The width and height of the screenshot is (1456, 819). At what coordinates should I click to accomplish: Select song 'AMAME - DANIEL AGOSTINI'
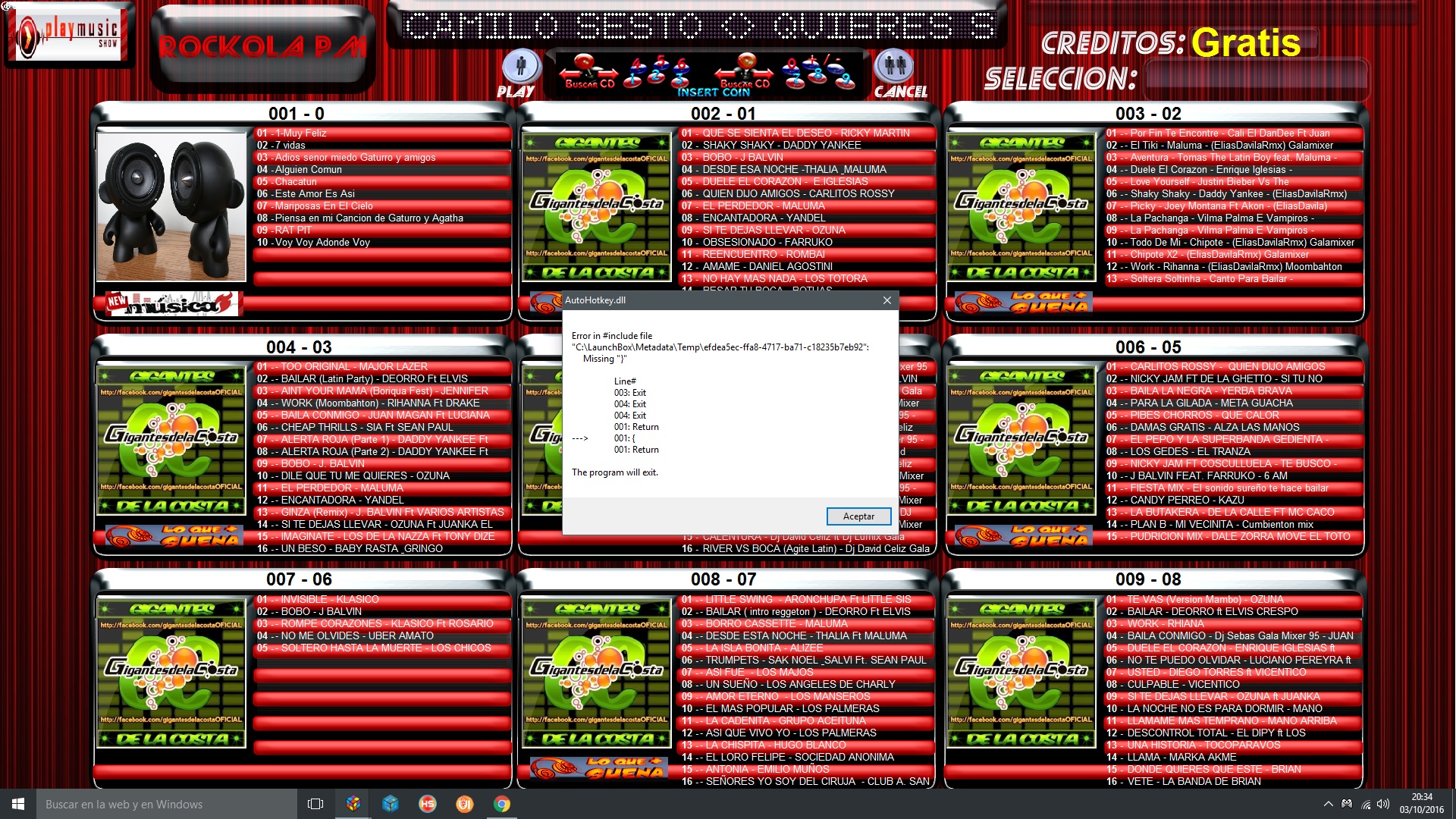point(806,266)
